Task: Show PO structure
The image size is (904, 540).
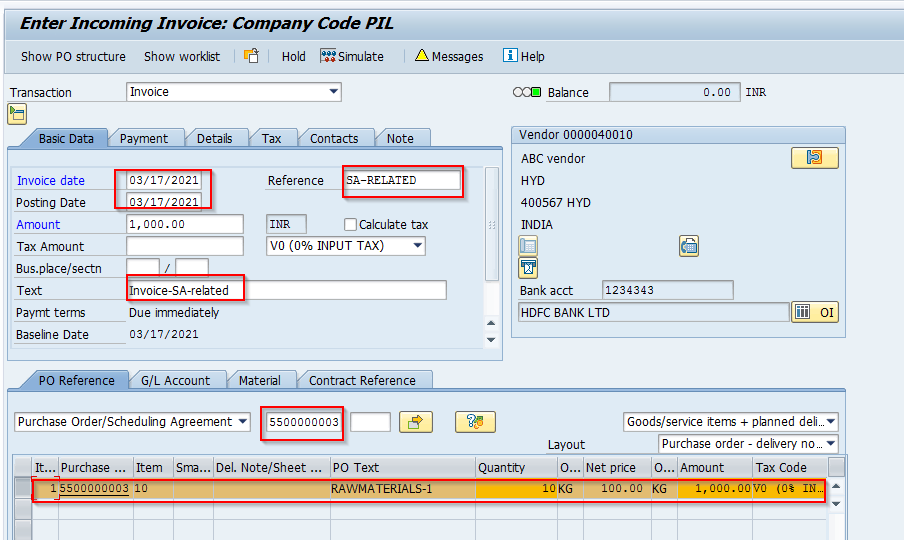Action: 73,56
